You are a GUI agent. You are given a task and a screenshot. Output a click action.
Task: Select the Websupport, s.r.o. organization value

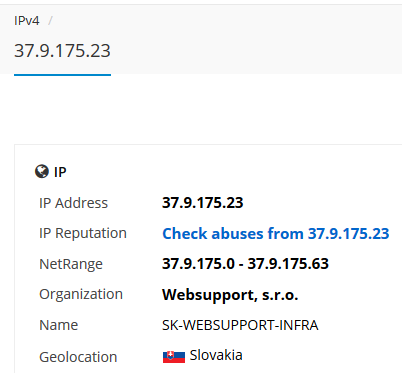pos(230,295)
